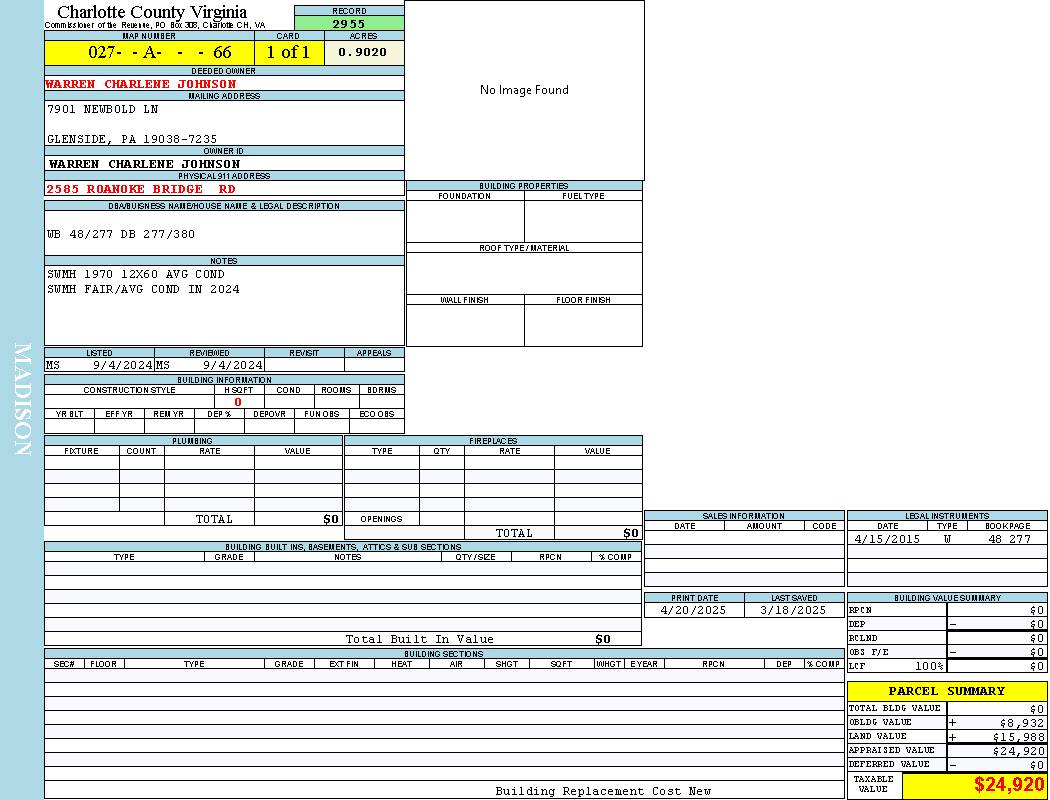Click the legal instrument date 4/15/2015
This screenshot has height=800, width=1050.
pyautogui.click(x=885, y=539)
